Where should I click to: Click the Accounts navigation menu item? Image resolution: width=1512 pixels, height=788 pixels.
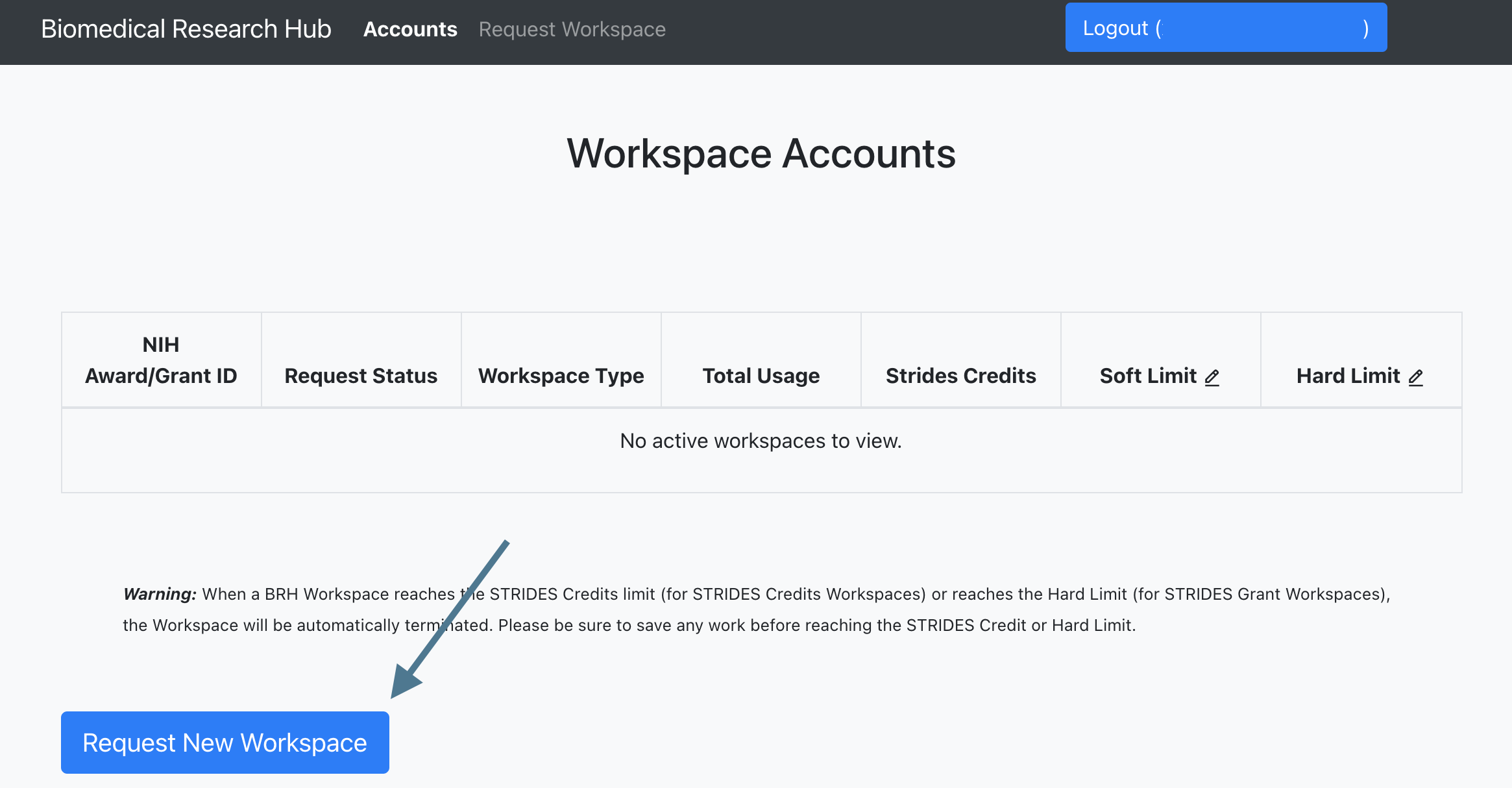409,28
